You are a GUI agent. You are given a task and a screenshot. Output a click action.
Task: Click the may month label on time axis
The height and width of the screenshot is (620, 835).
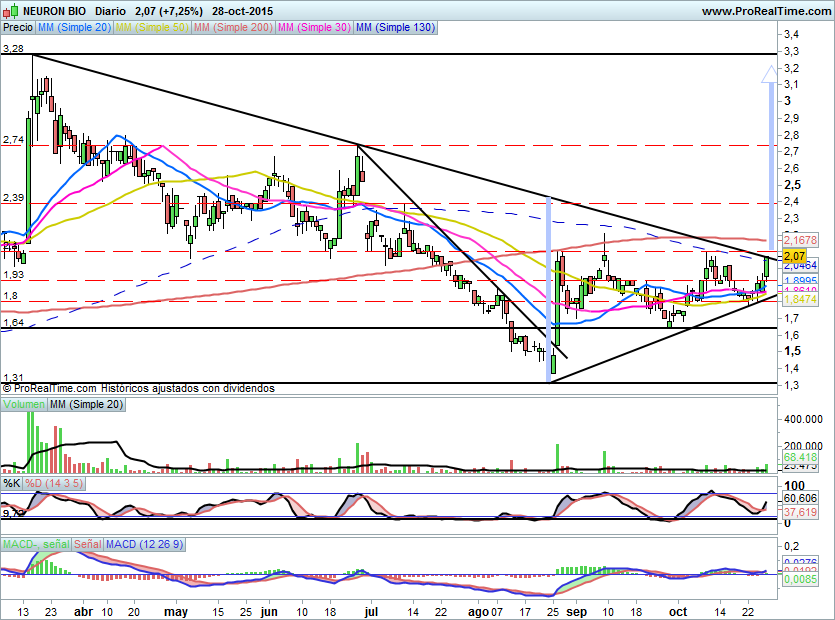176,612
